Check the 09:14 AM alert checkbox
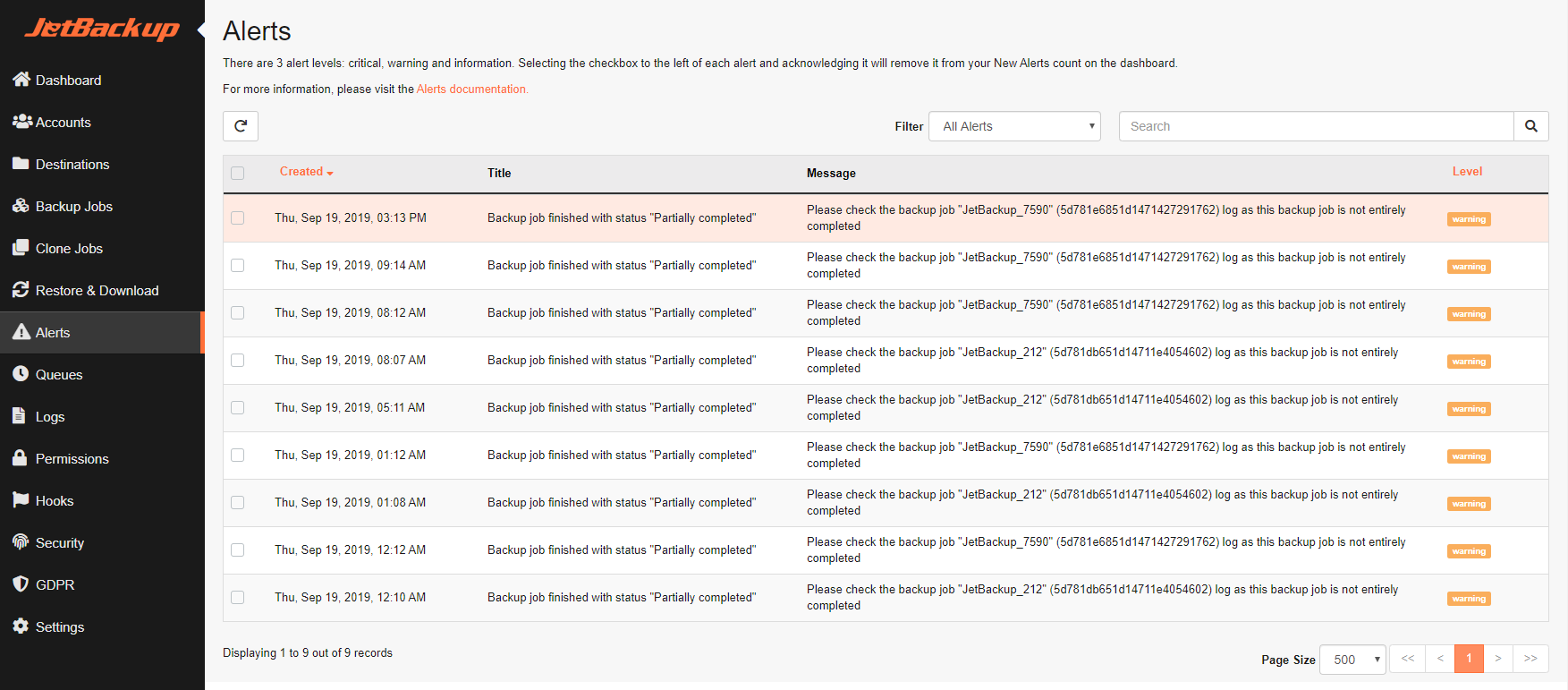The height and width of the screenshot is (690, 1568). [x=237, y=265]
